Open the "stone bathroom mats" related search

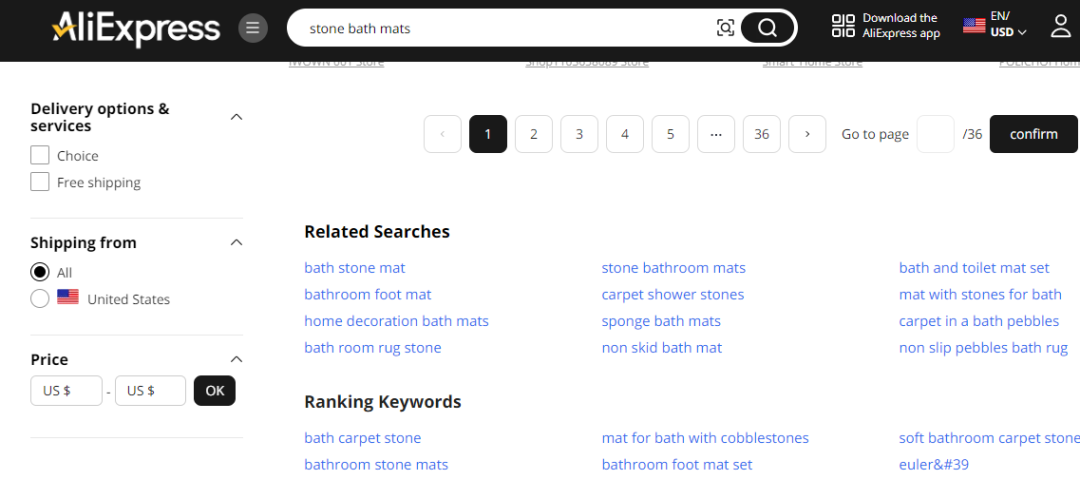(x=673, y=267)
